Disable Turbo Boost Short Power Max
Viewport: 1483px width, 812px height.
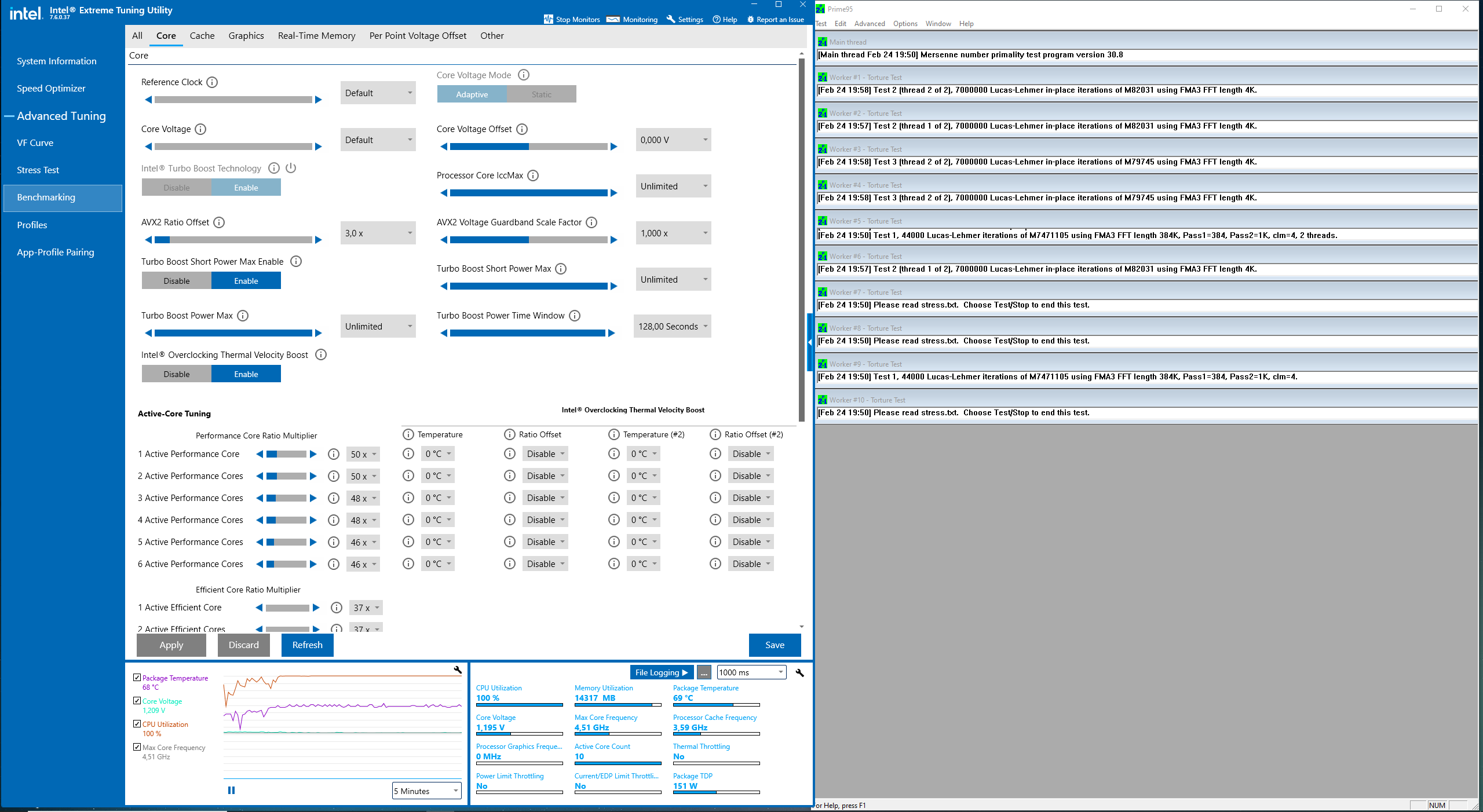pyautogui.click(x=177, y=281)
